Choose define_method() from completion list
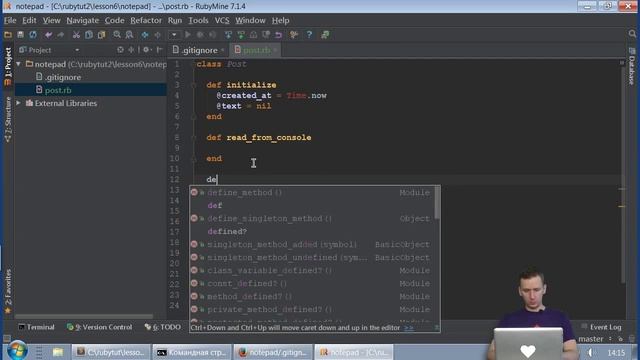 coord(312,193)
